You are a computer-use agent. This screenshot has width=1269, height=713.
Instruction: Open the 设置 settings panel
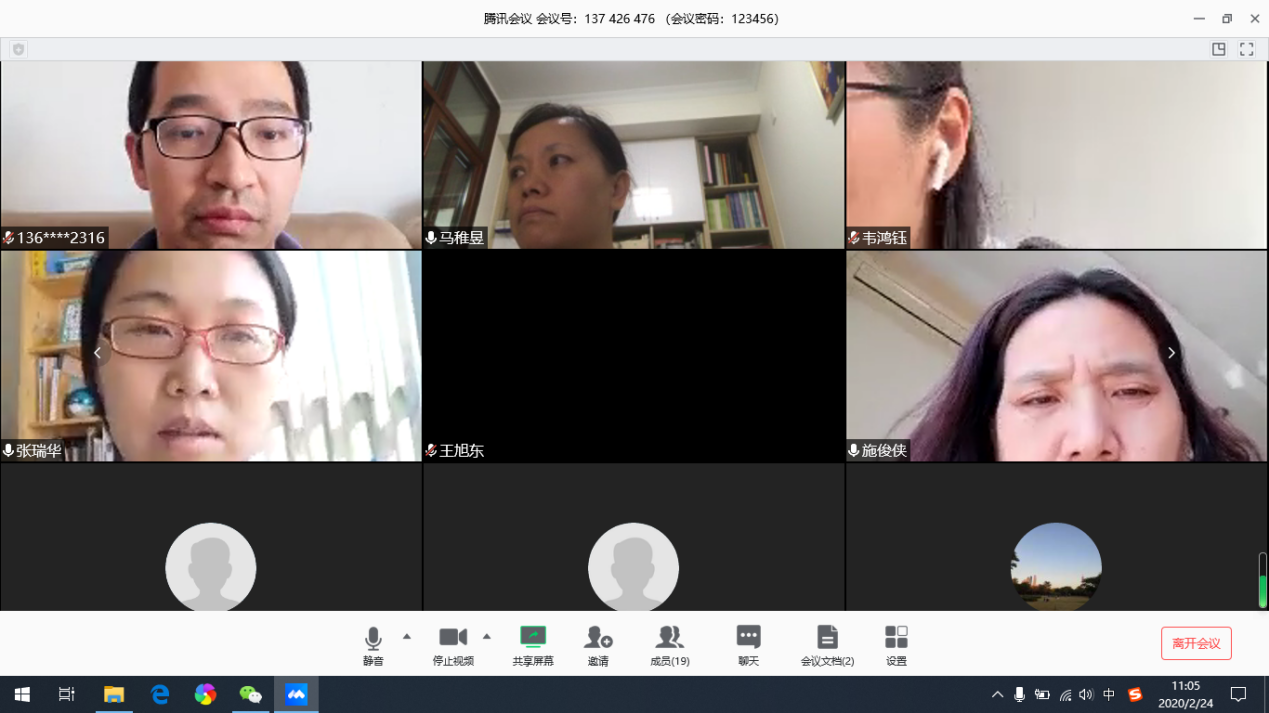click(896, 645)
